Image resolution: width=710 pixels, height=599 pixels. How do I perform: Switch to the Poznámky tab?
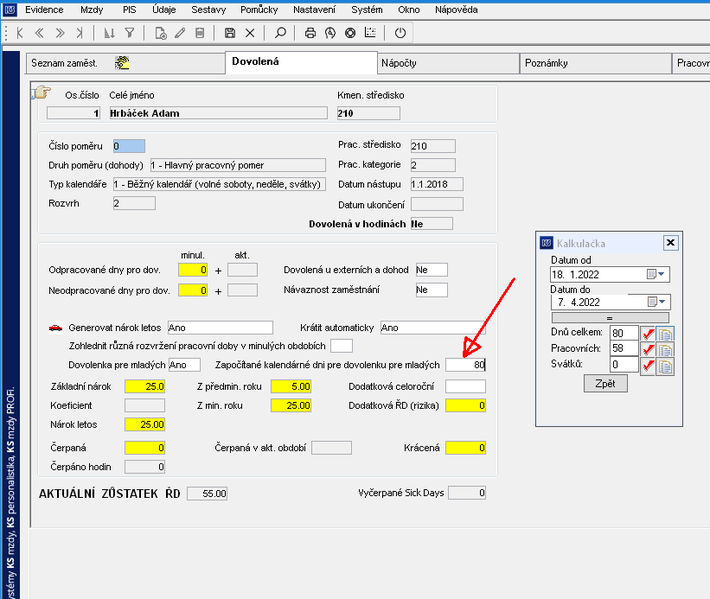click(x=595, y=63)
